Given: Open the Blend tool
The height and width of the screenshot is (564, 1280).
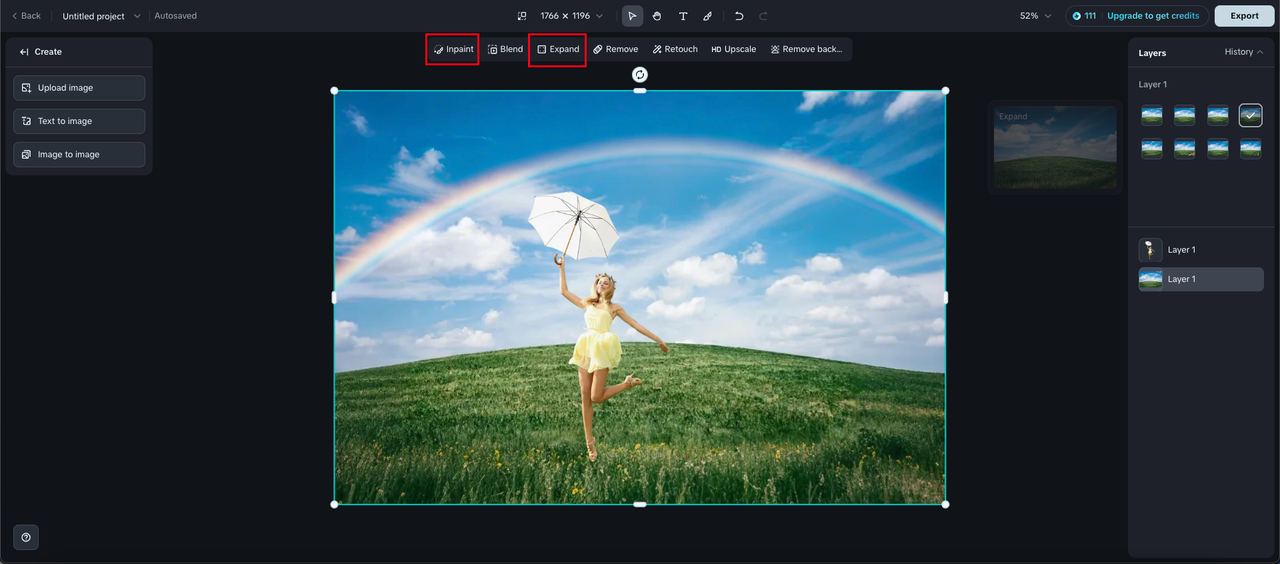Looking at the screenshot, I should [x=505, y=49].
